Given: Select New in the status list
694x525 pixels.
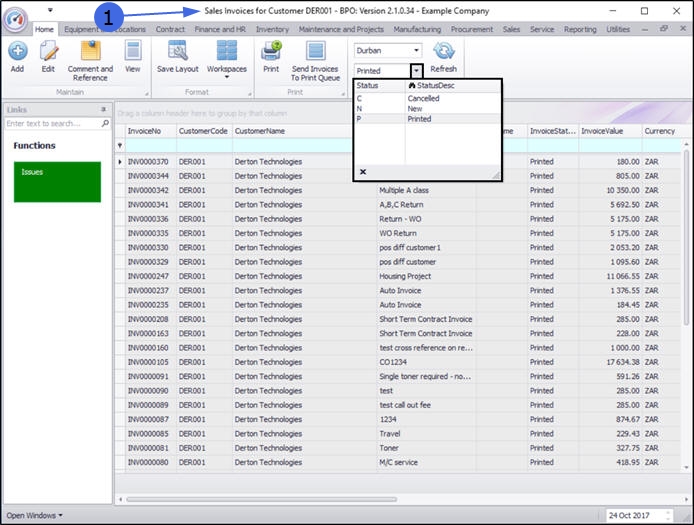Looking at the screenshot, I should [415, 108].
